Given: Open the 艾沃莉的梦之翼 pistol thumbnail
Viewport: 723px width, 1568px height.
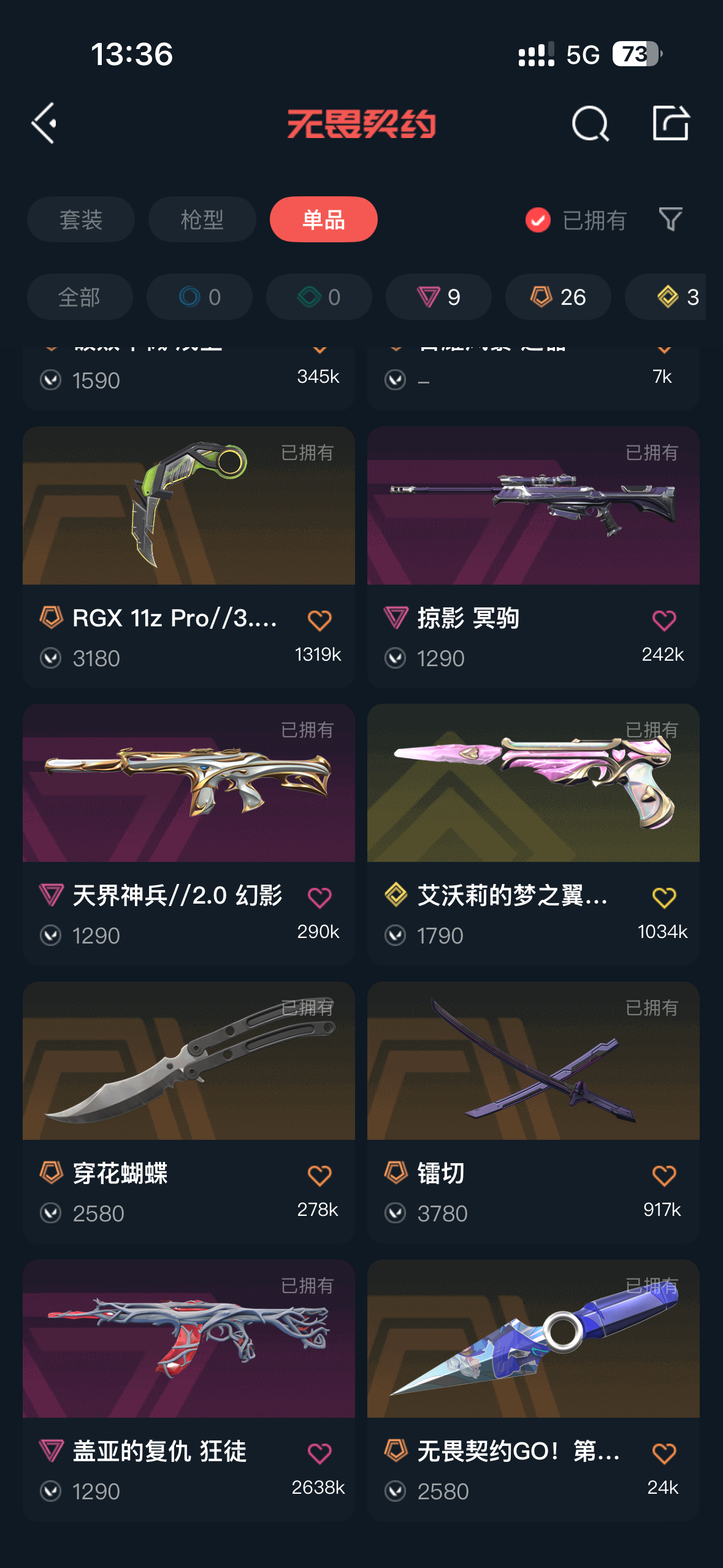Looking at the screenshot, I should (x=534, y=783).
